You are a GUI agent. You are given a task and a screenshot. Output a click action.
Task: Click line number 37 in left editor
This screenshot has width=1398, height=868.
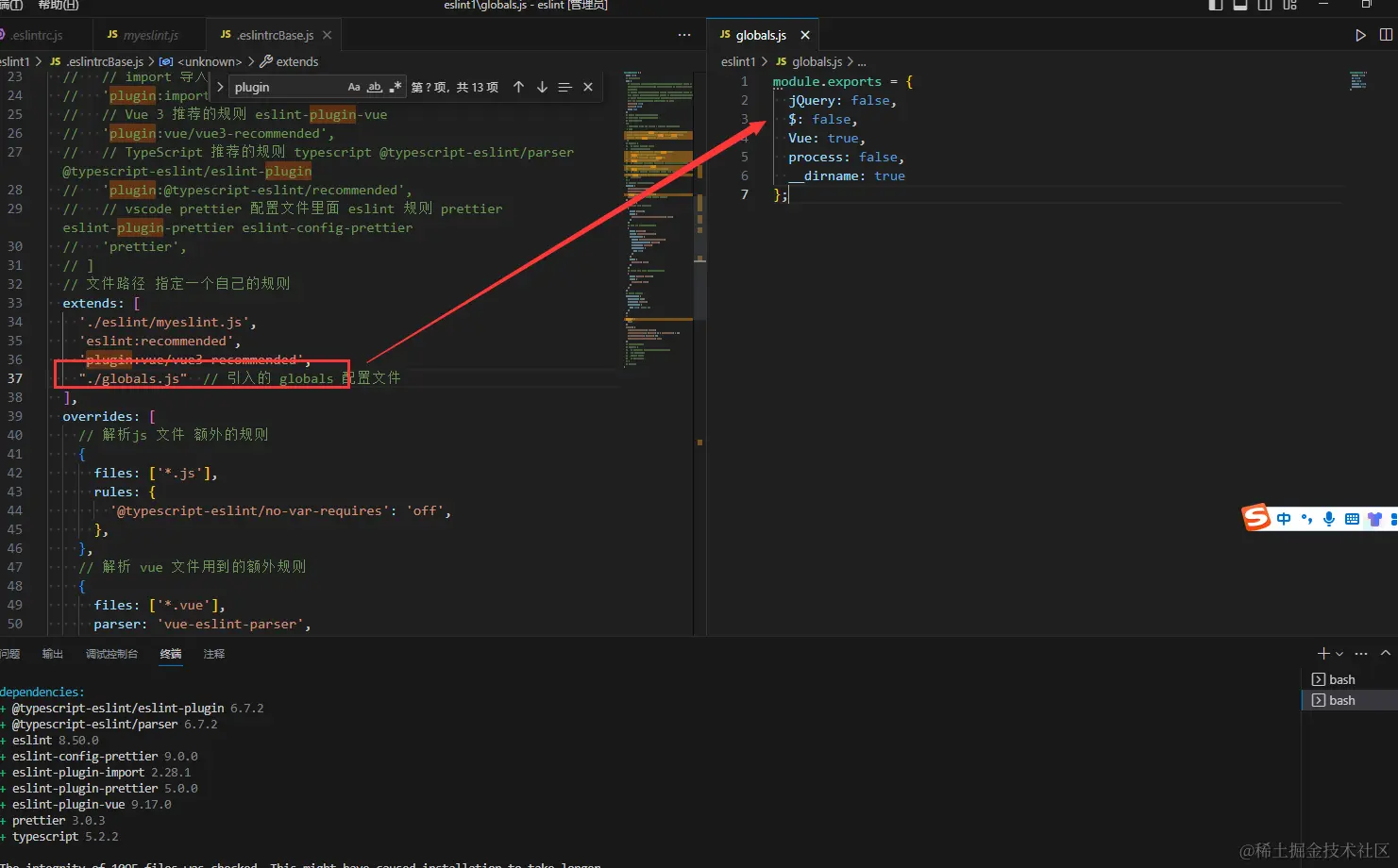point(15,378)
